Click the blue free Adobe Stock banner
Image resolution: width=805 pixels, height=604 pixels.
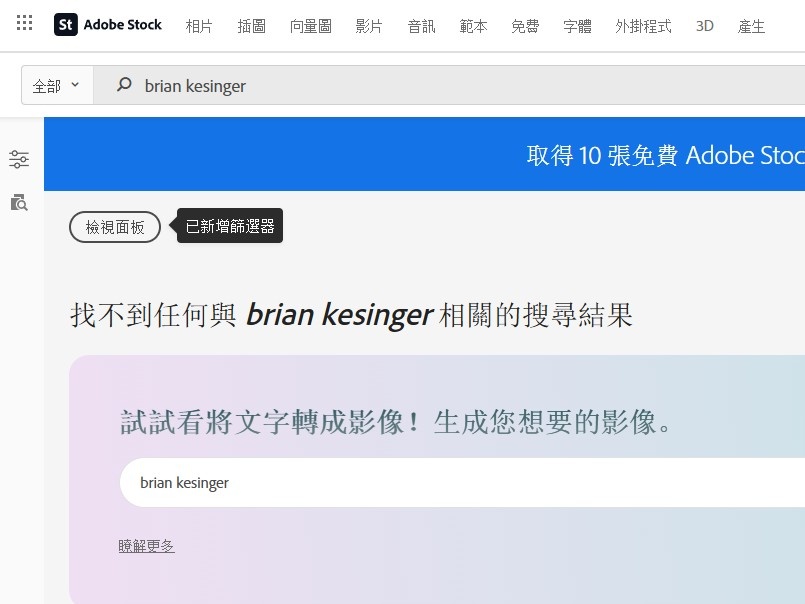(425, 154)
